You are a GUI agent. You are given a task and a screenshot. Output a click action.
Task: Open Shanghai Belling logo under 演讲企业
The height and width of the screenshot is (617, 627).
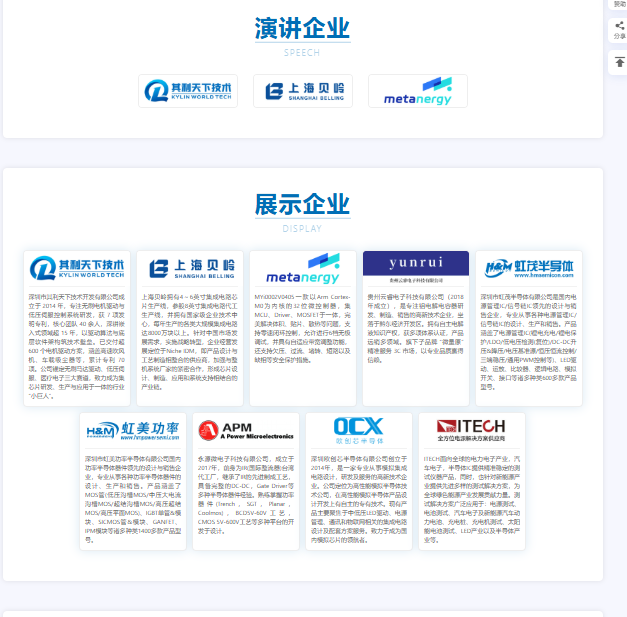click(x=303, y=91)
